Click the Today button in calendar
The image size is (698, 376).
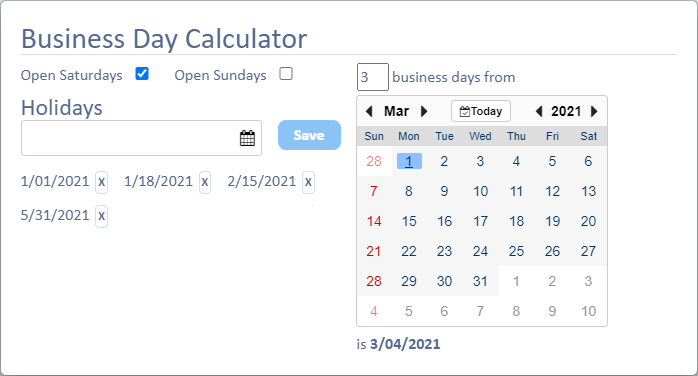pos(481,111)
